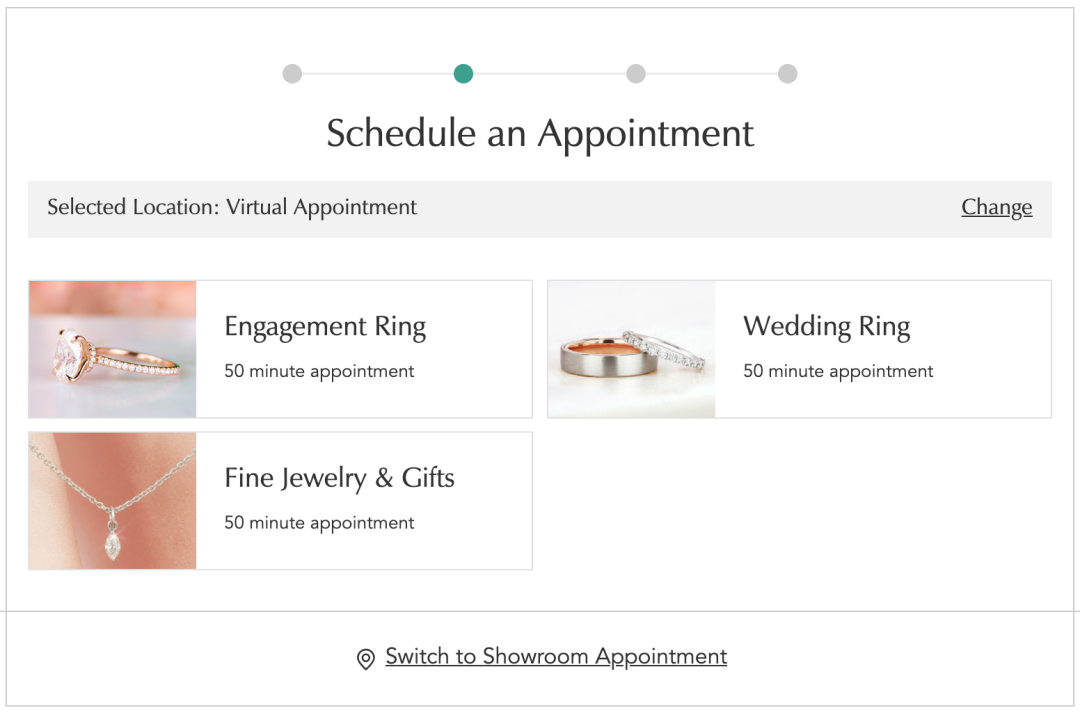The image size is (1080, 715).
Task: Click the Engagement Ring photo thumbnail
Action: tap(113, 349)
